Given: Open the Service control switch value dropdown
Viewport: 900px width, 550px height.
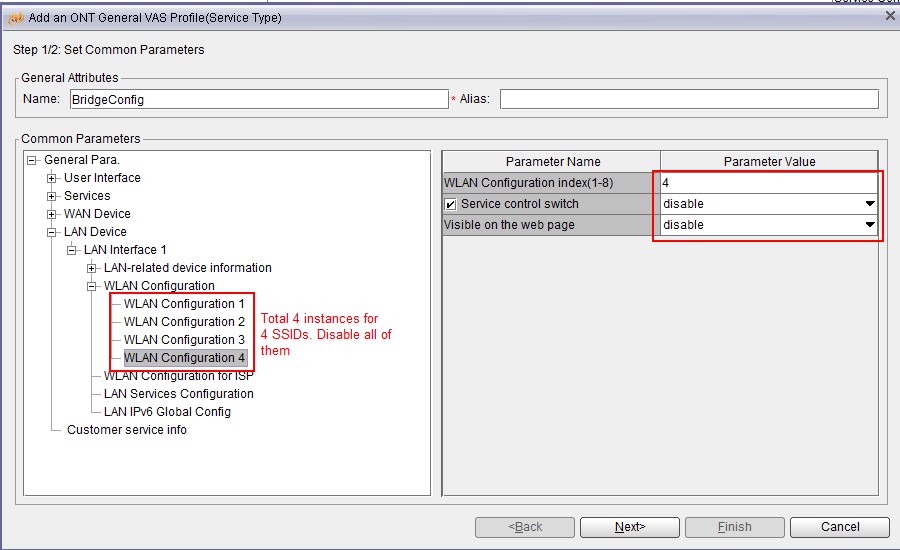Looking at the screenshot, I should coord(869,204).
